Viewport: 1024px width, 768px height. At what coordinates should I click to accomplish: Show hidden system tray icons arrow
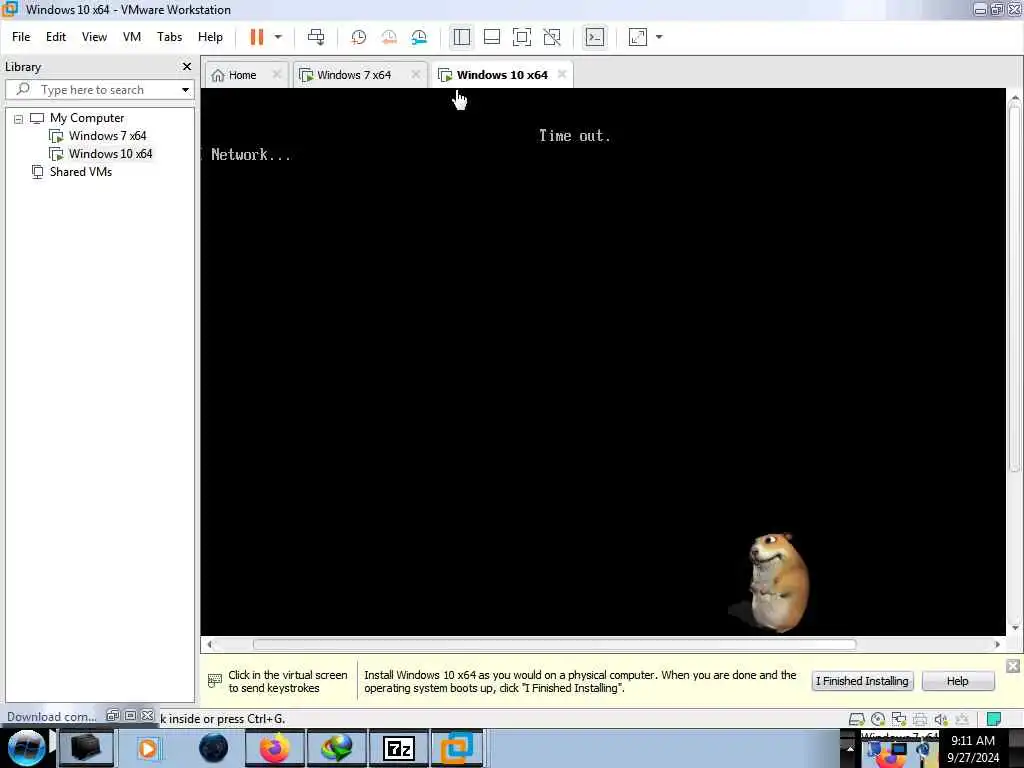[850, 748]
